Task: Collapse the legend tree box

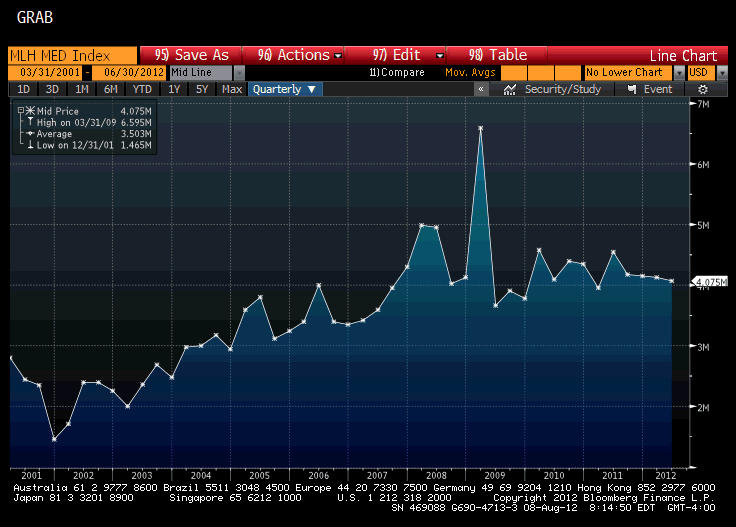Action: point(21,110)
